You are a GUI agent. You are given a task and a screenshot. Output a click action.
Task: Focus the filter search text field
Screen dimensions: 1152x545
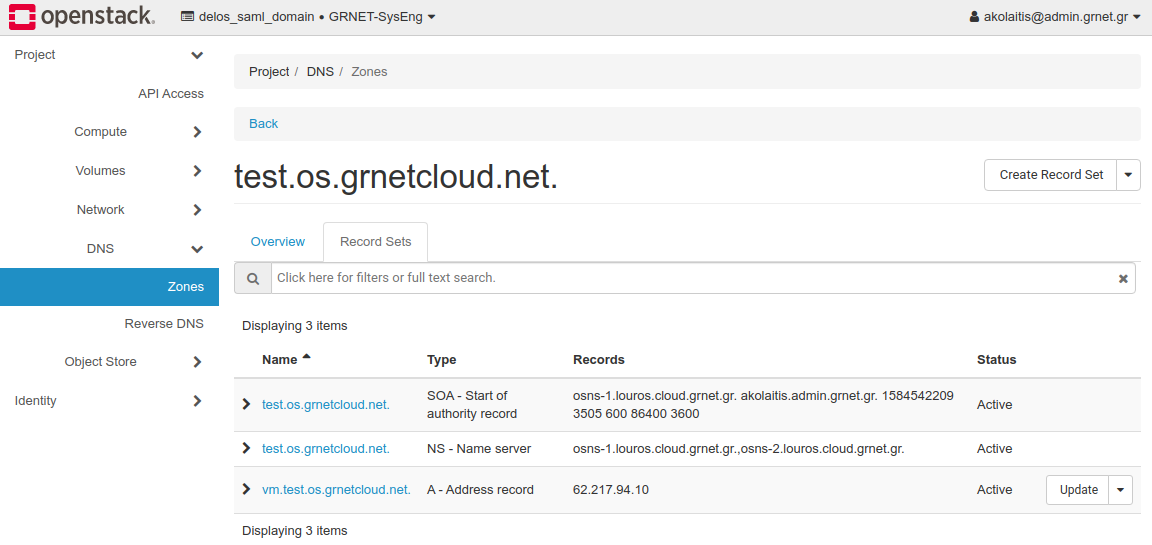click(690, 278)
